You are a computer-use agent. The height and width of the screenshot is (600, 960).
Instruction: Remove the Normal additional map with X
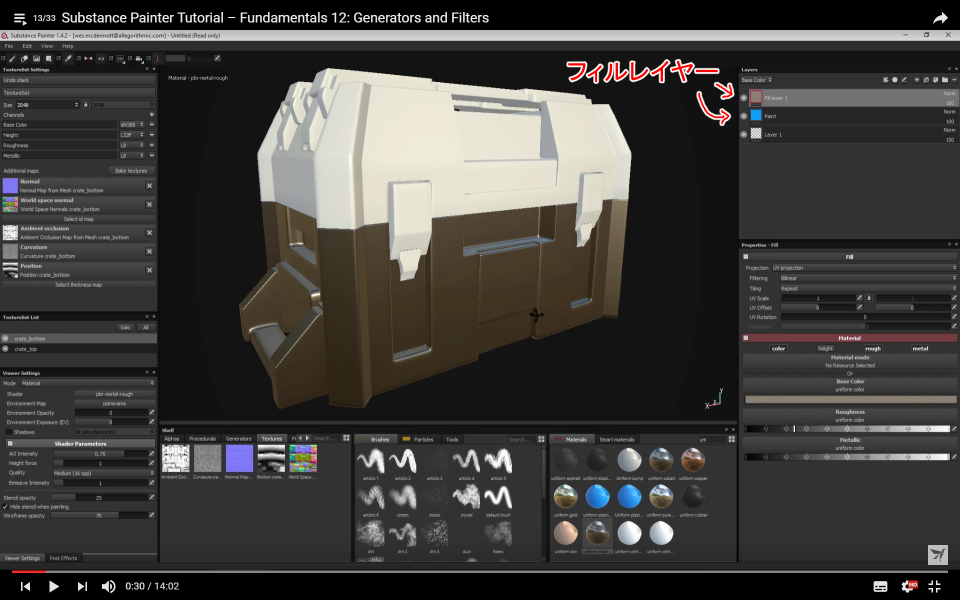[149, 186]
